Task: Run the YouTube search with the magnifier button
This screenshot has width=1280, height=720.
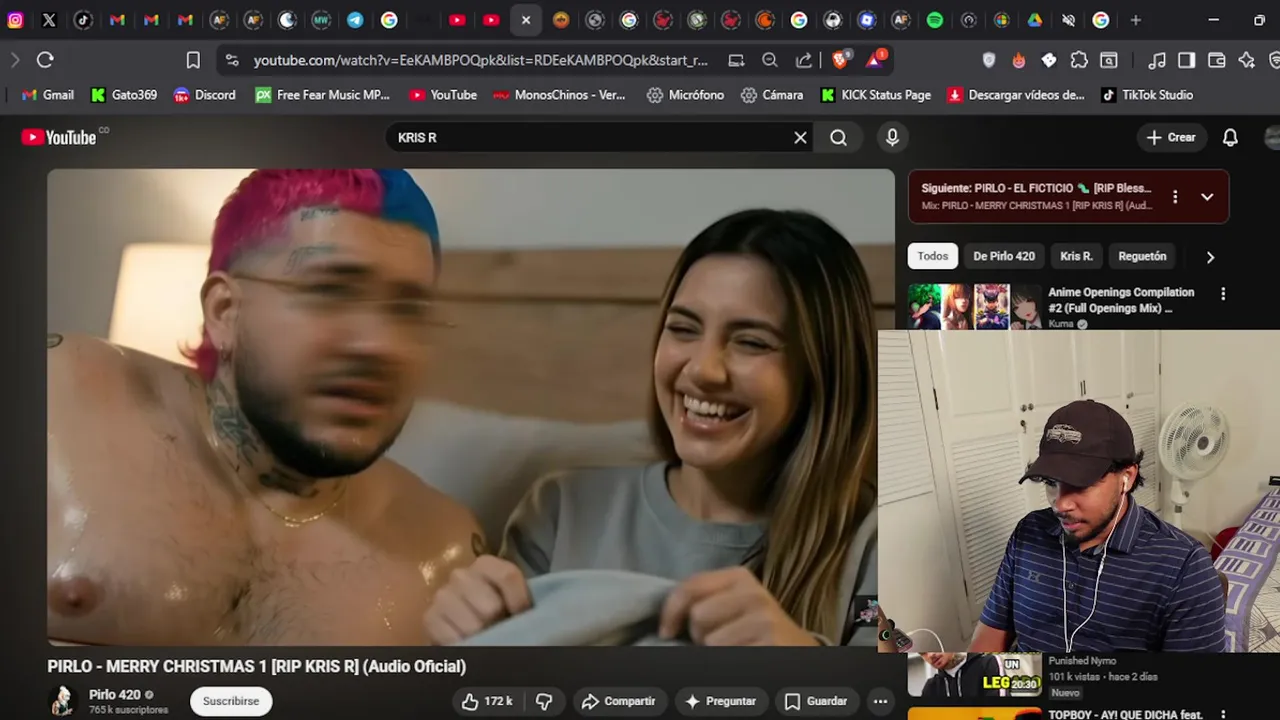Action: click(838, 138)
